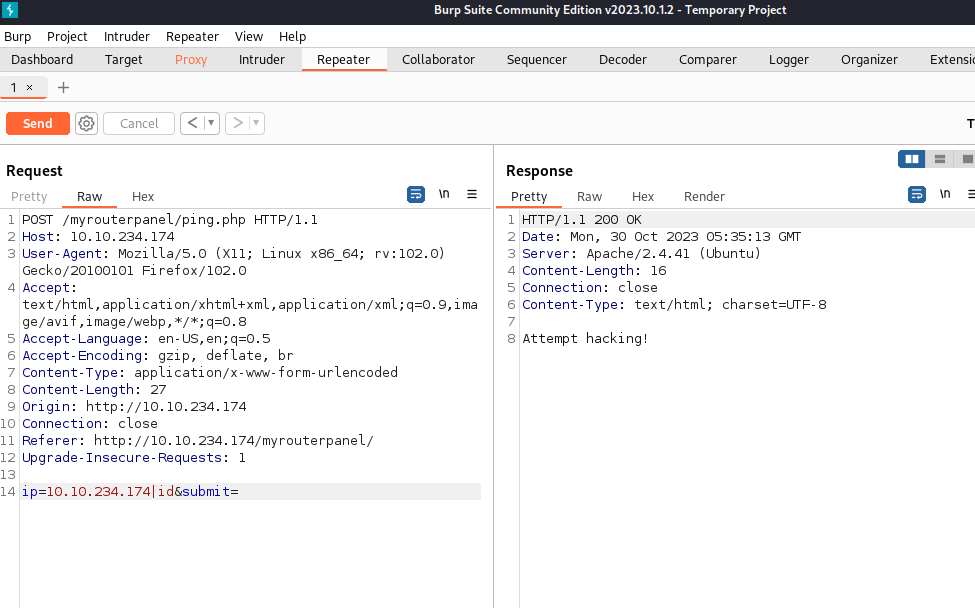Select side-by-side layout view icon

pyautogui.click(x=911, y=159)
